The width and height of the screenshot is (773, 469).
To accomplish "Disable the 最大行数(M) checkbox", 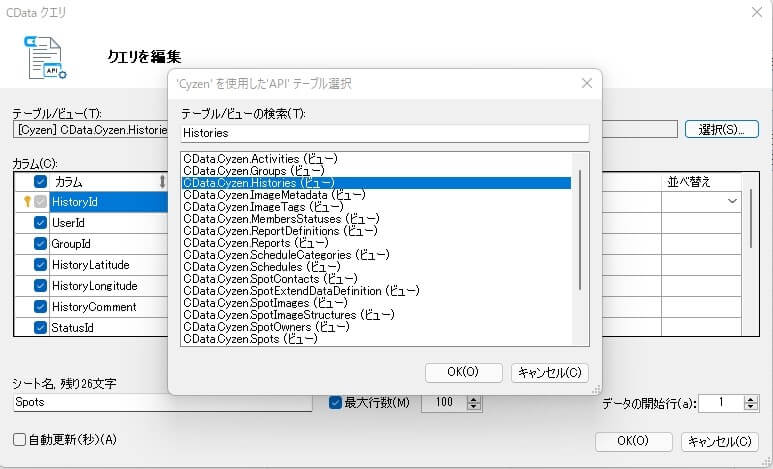I will coord(335,402).
